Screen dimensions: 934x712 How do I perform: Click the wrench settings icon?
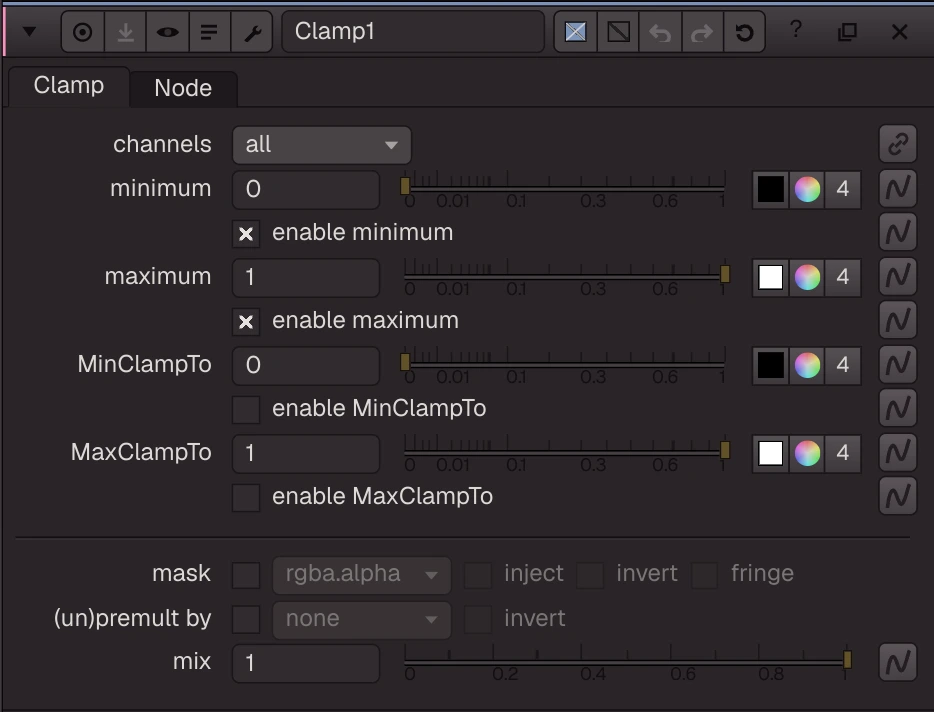[252, 32]
